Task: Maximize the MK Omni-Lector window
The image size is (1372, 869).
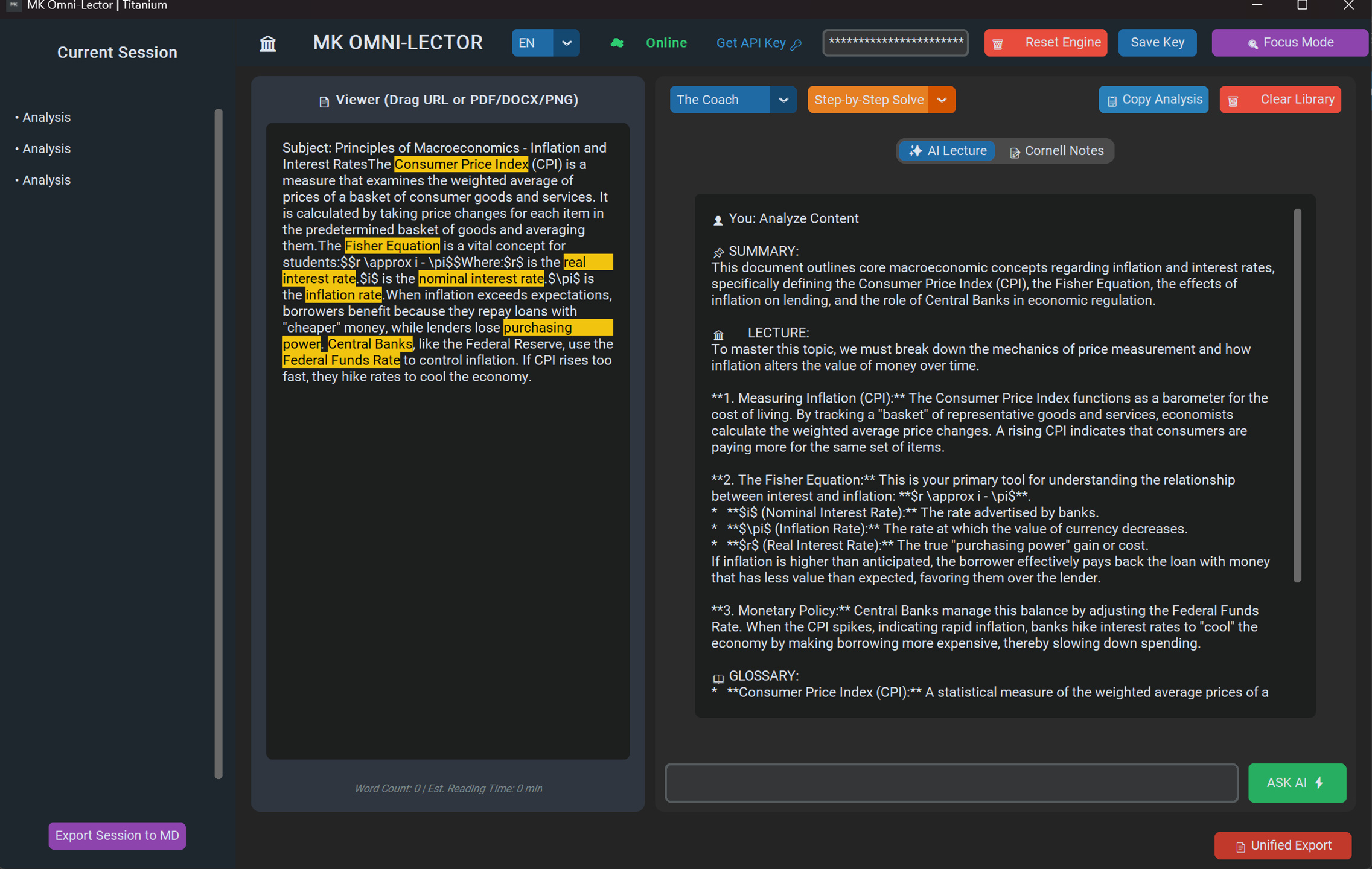Action: 1303,6
